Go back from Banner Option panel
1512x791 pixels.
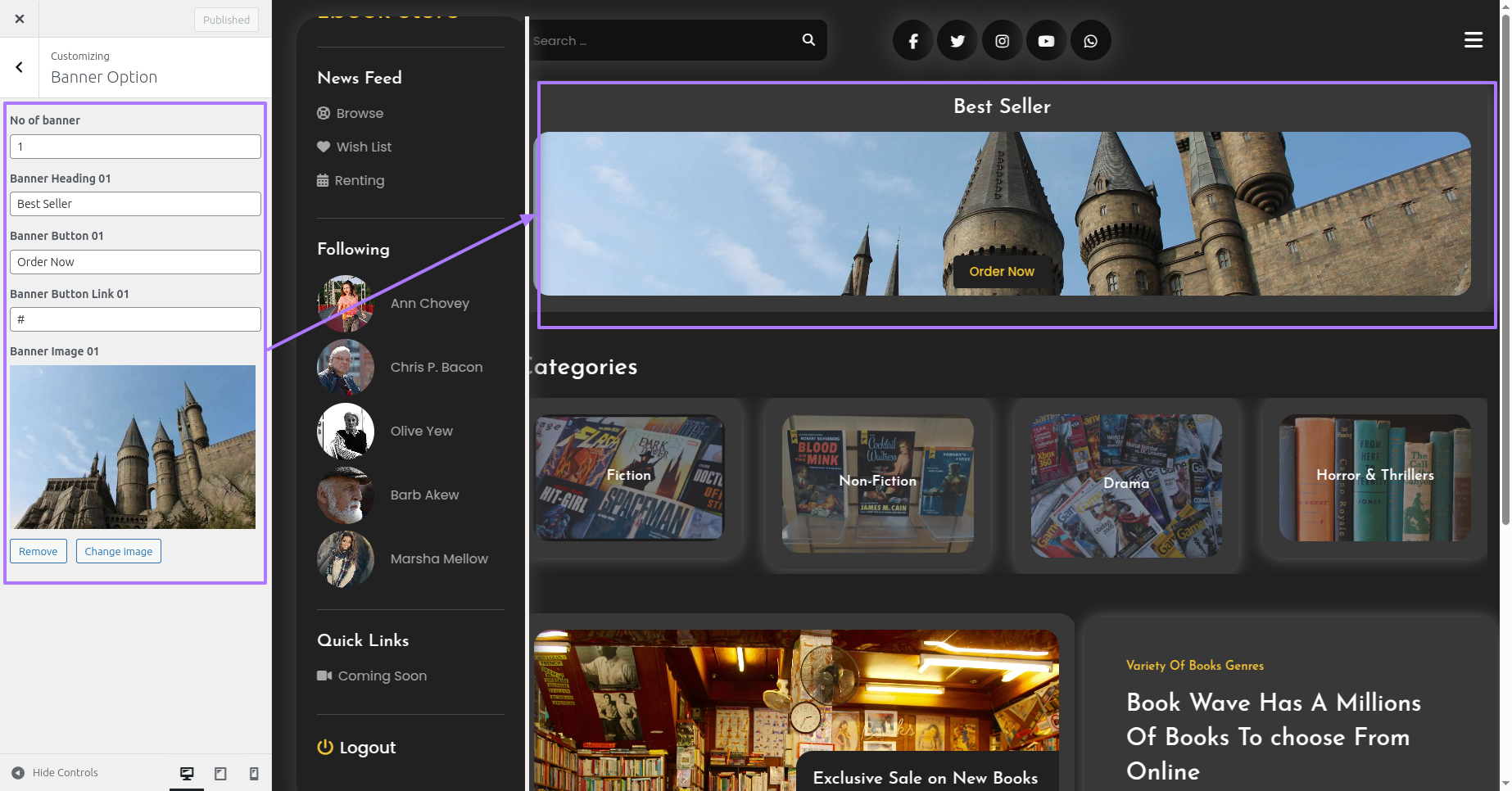(20, 67)
